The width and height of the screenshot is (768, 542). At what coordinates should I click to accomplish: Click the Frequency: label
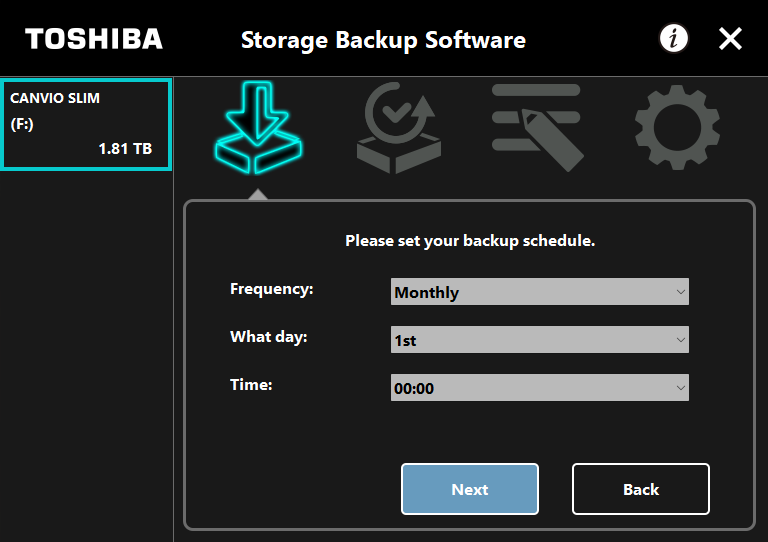271,289
